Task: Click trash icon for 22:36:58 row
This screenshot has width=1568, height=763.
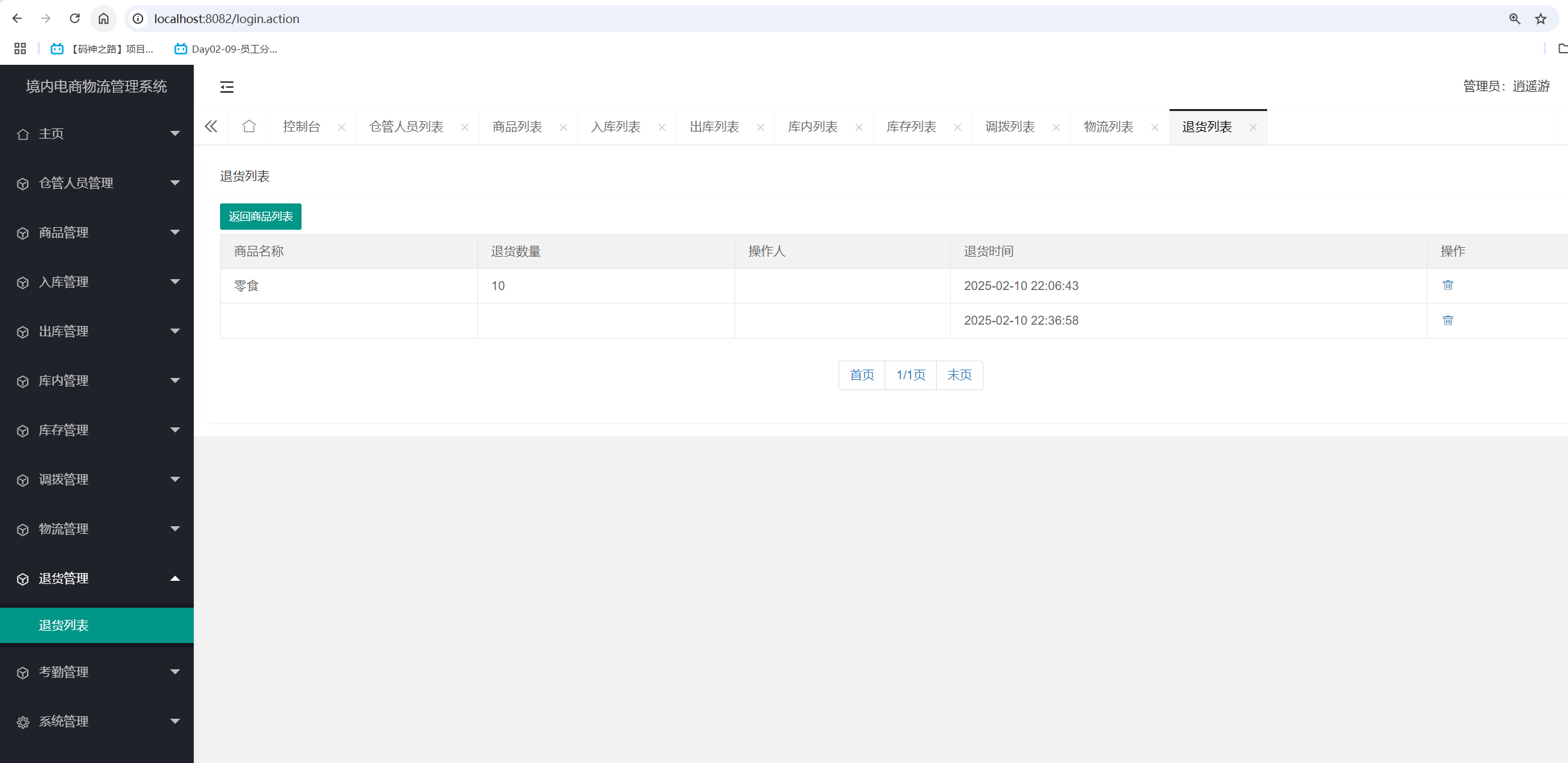Action: [1447, 320]
